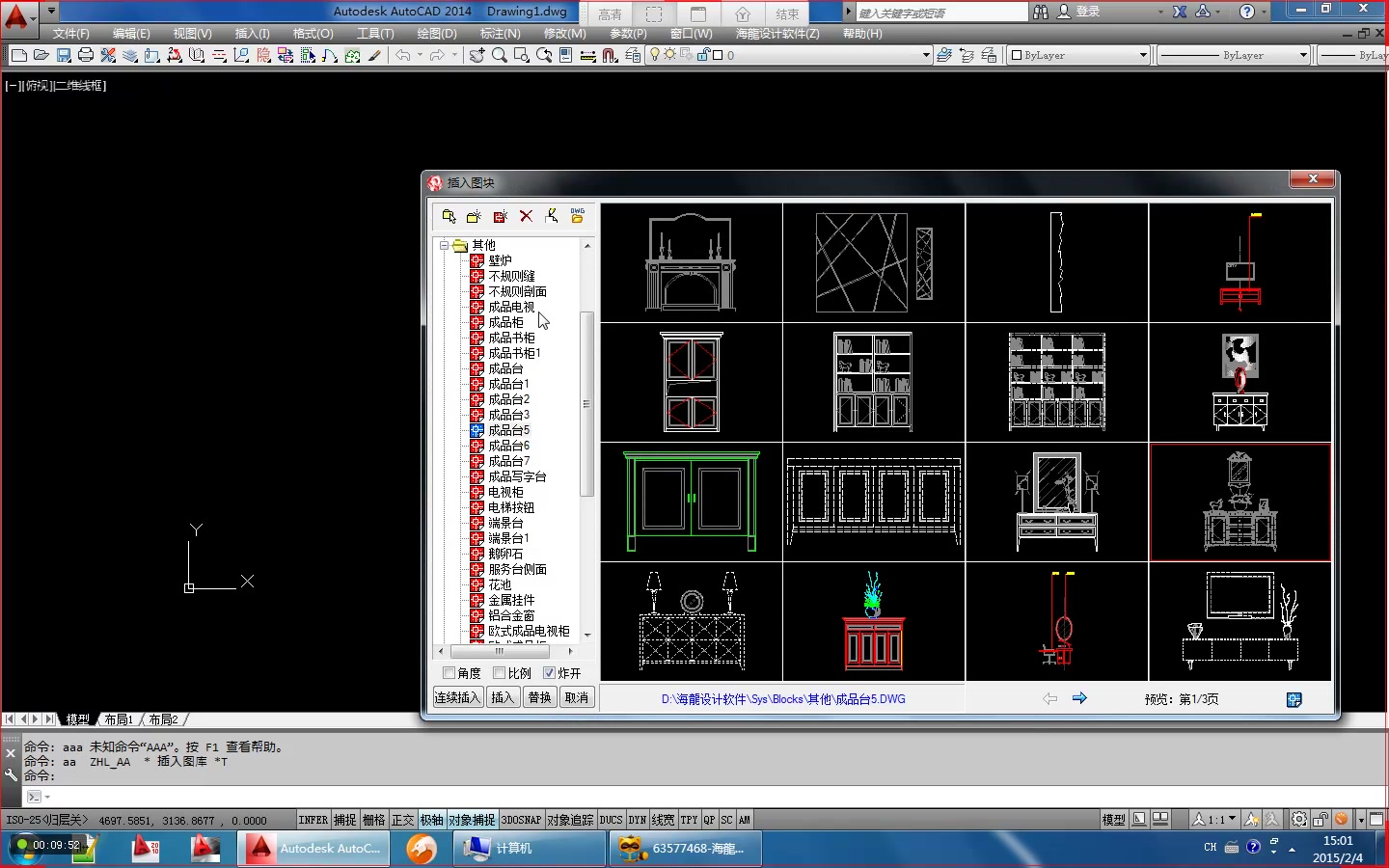Click the 登录 sign-in button

tap(1079, 12)
